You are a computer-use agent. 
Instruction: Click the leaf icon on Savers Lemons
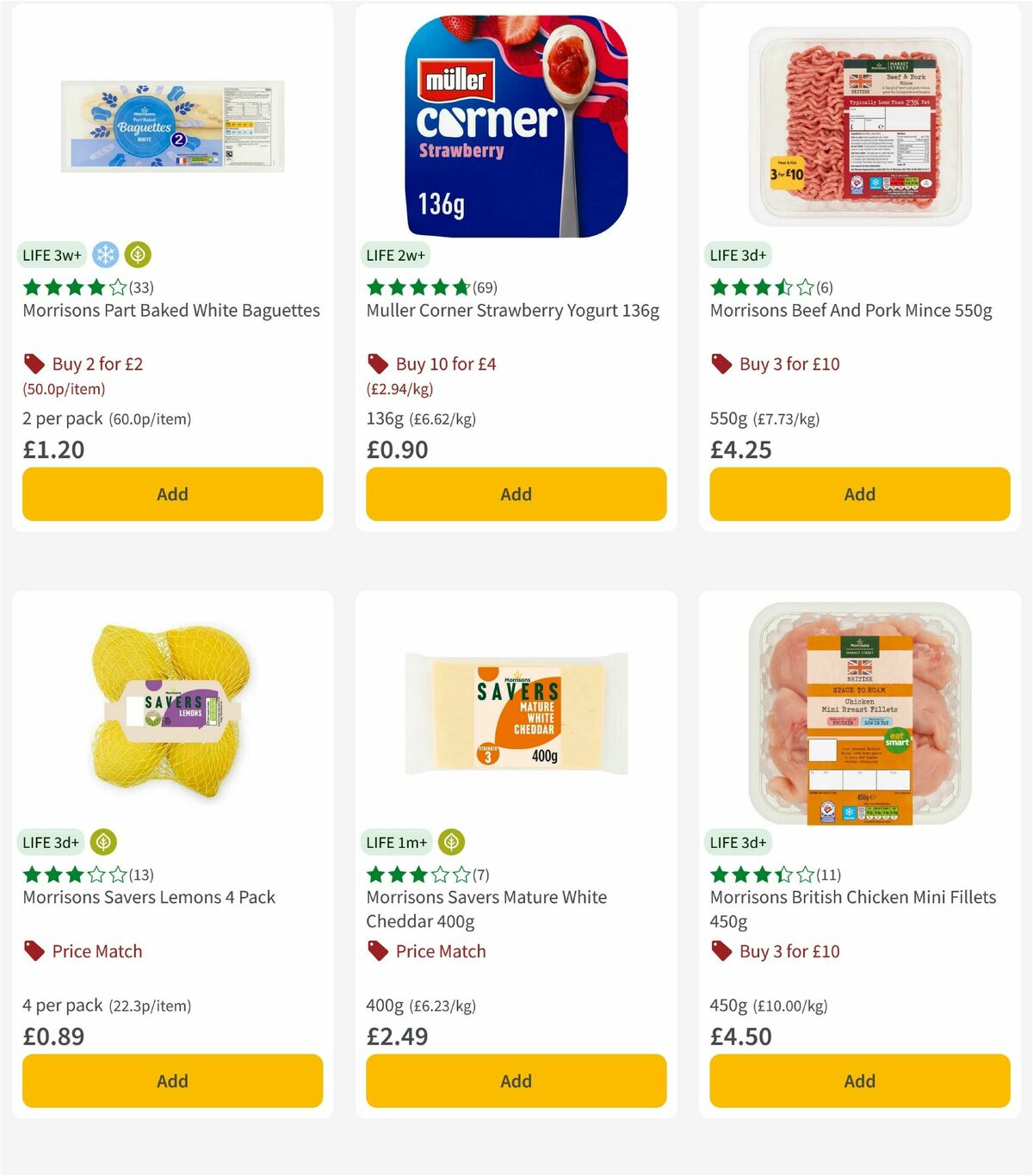(103, 842)
